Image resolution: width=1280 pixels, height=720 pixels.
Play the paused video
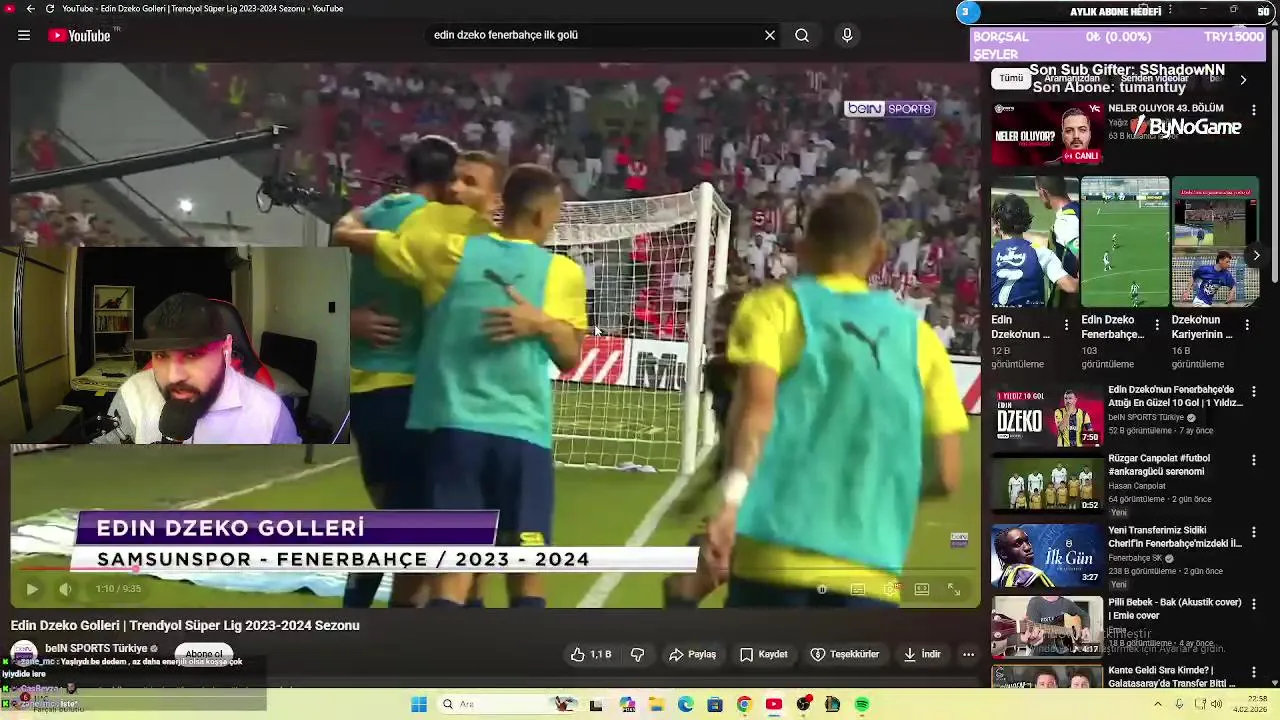tap(32, 589)
